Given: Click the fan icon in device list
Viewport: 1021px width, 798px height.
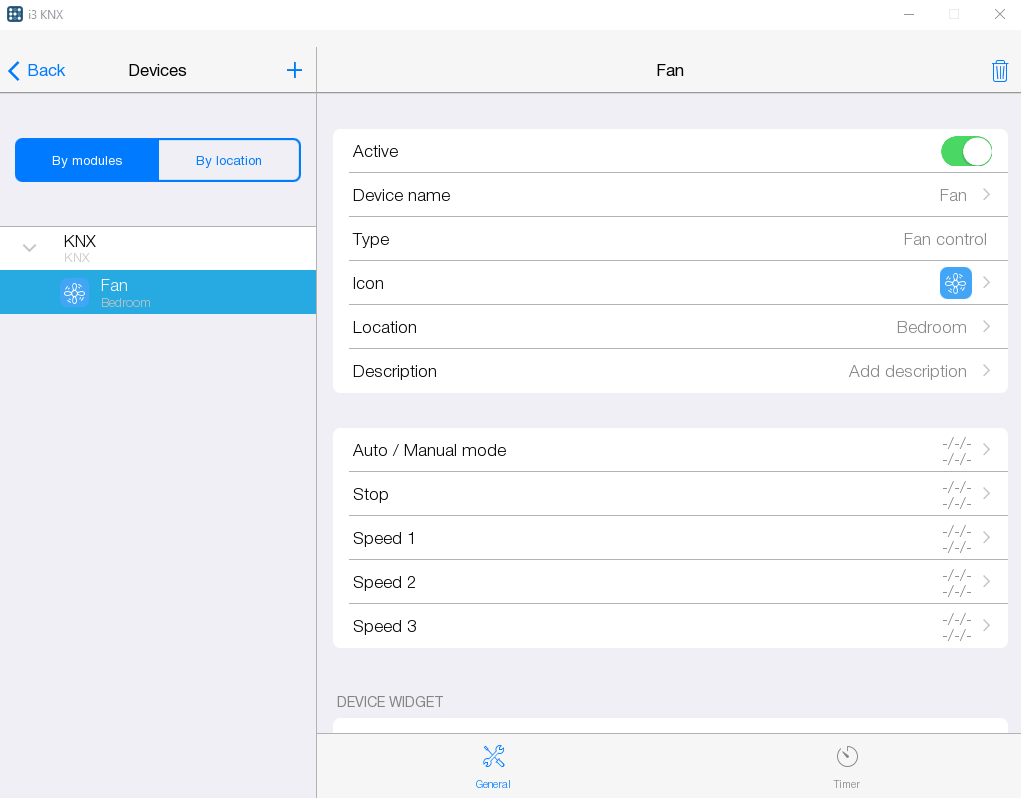Looking at the screenshot, I should point(74,293).
